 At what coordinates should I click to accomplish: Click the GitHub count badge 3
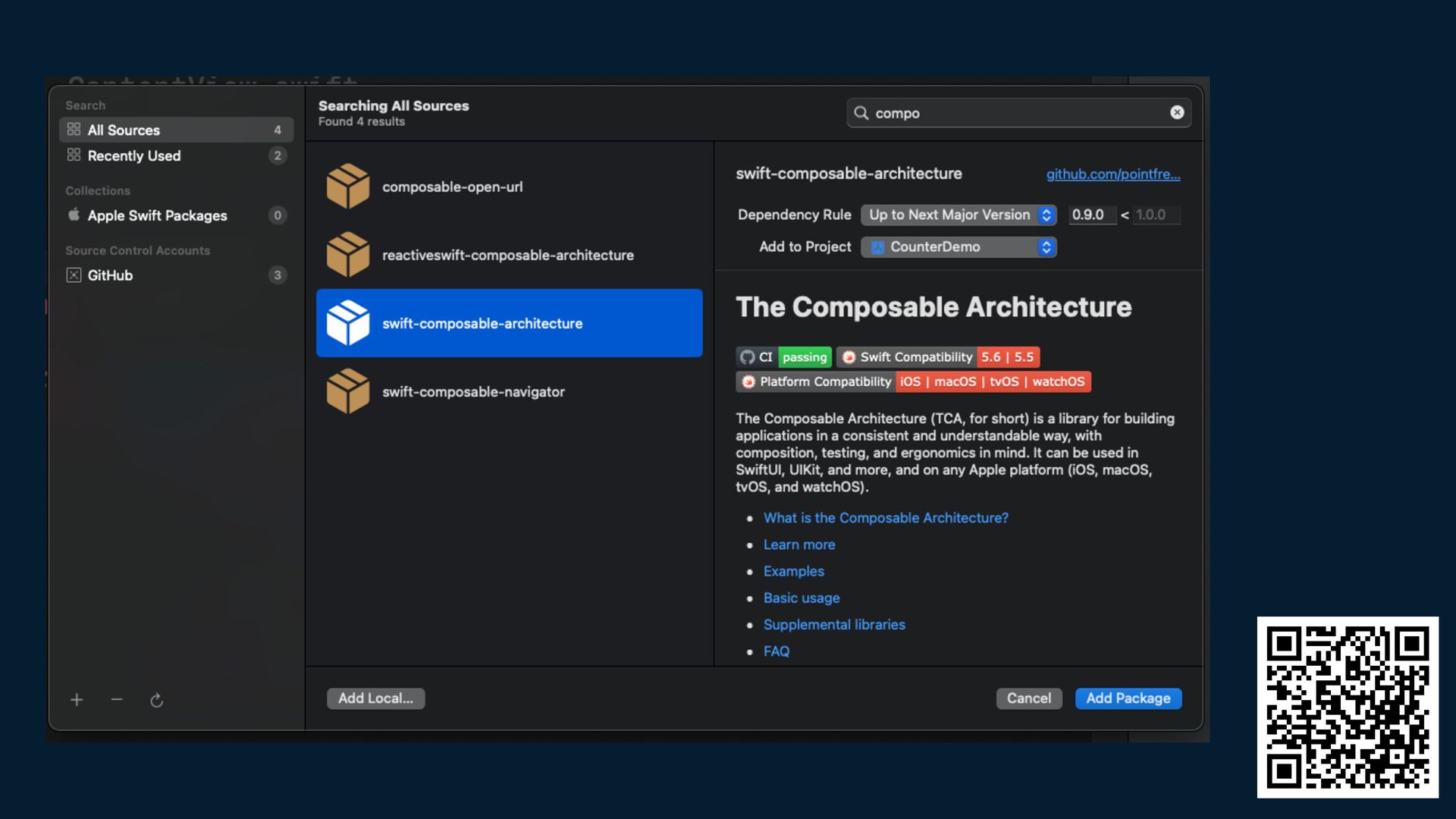(x=278, y=275)
